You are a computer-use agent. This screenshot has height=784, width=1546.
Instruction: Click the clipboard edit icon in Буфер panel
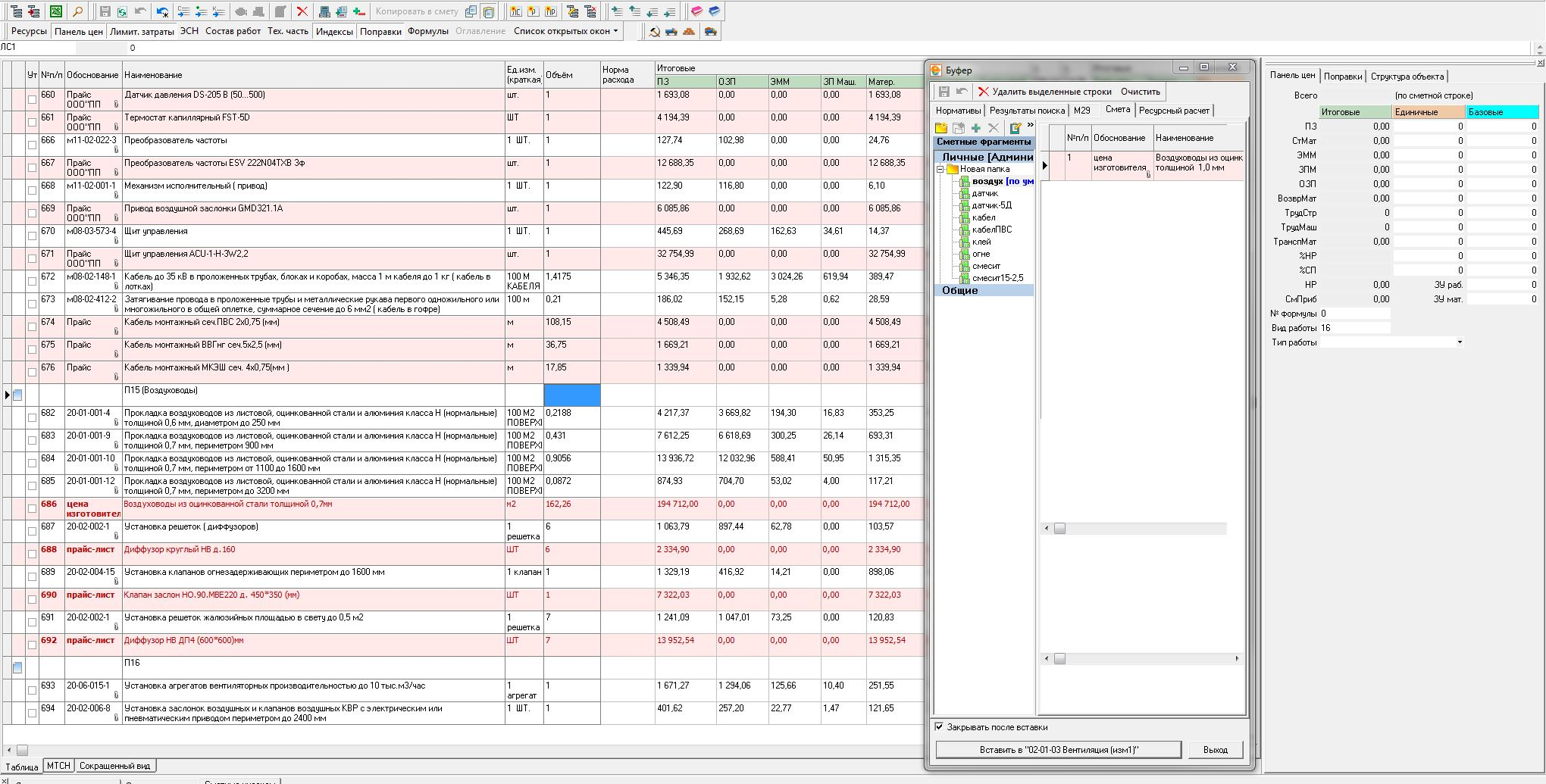[1016, 128]
